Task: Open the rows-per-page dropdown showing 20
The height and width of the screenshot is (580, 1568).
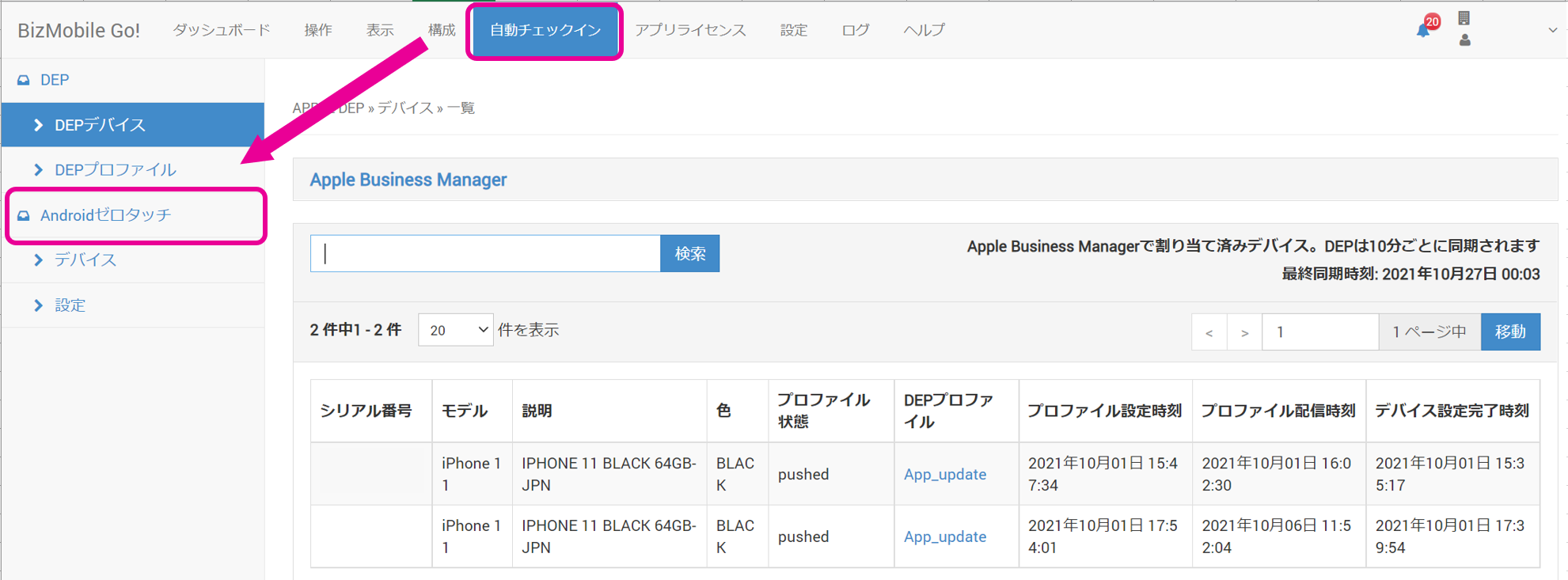Action: pyautogui.click(x=456, y=330)
